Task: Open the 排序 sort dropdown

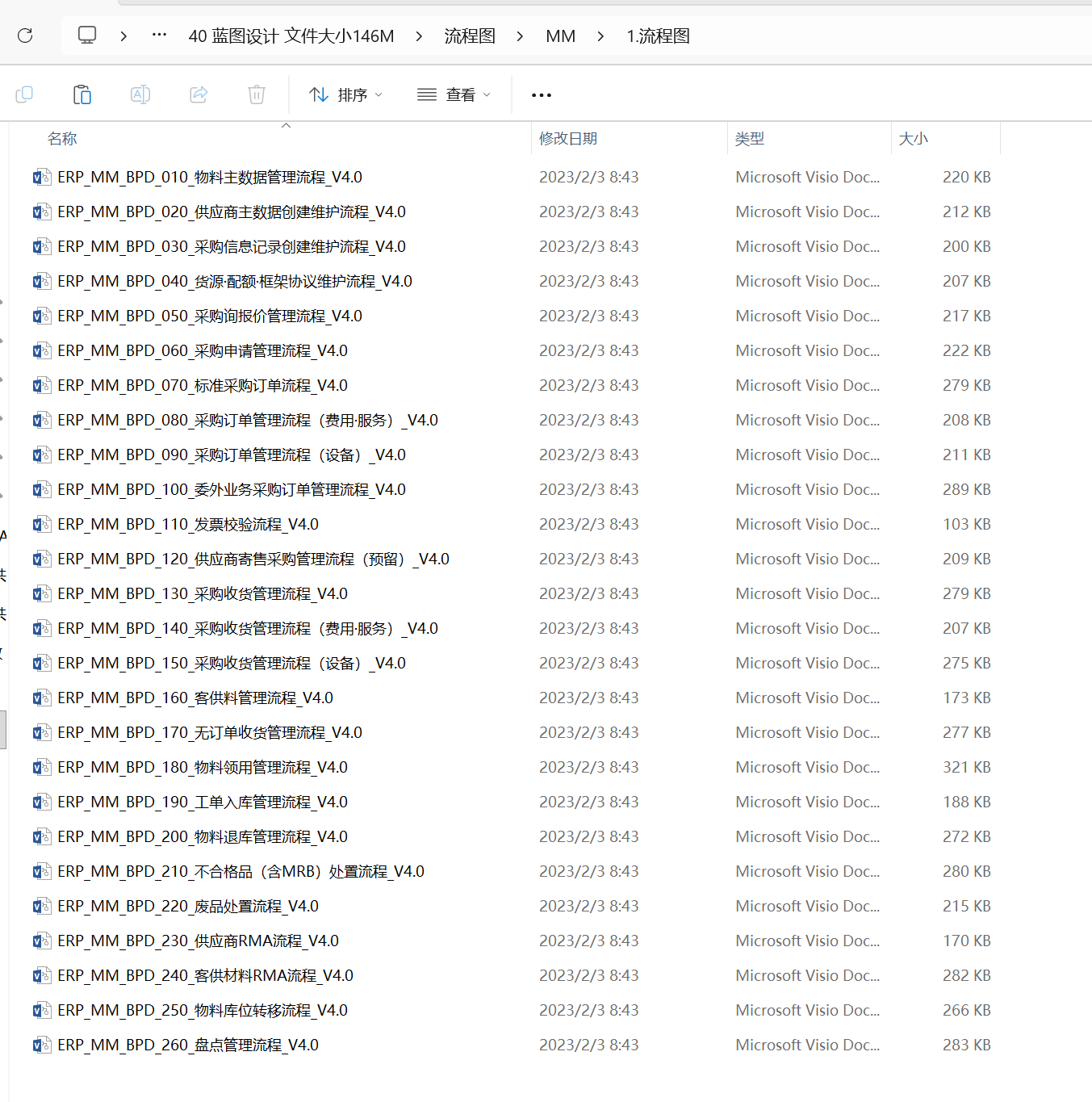Action: pos(345,95)
